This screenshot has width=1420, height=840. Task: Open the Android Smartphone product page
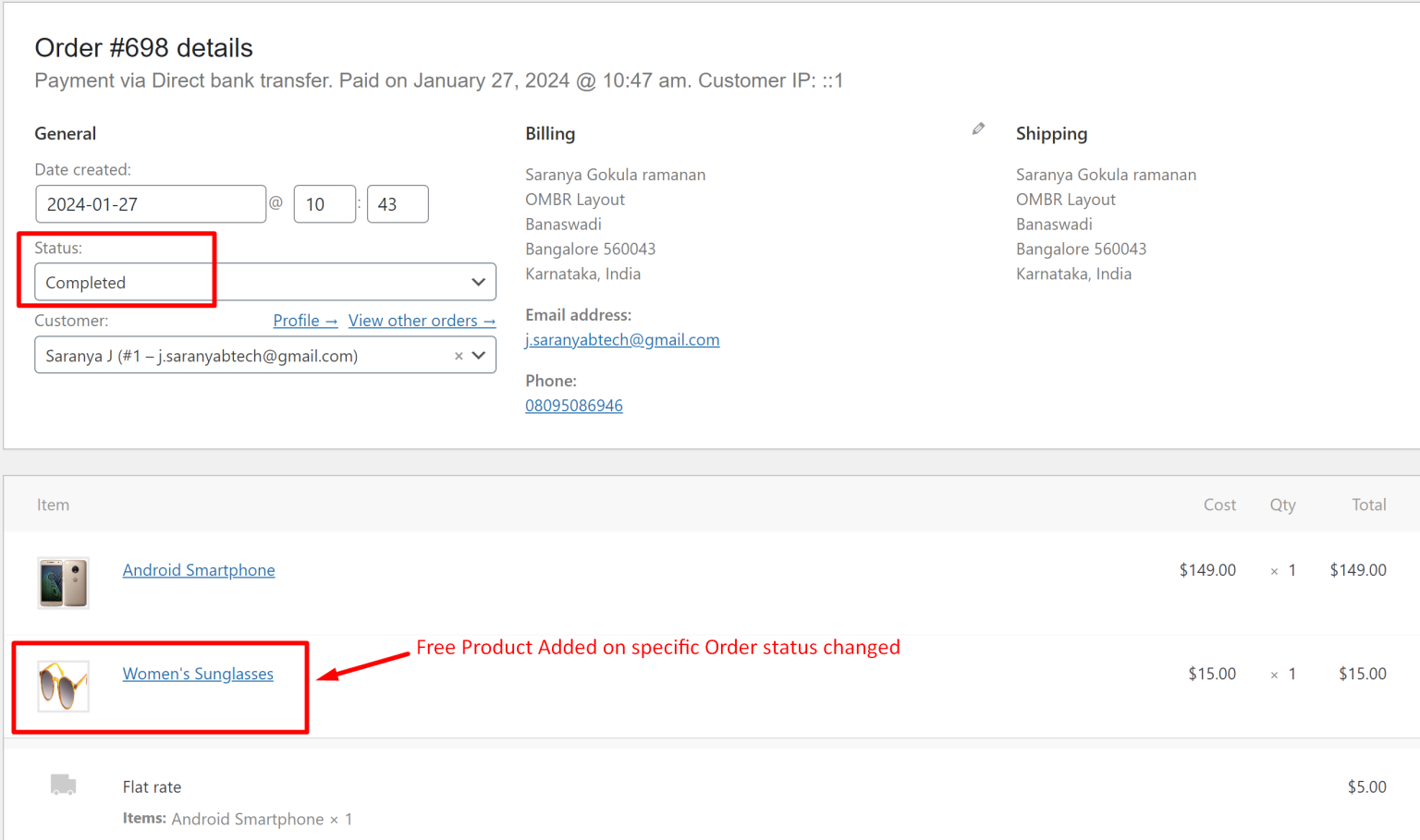click(x=199, y=570)
